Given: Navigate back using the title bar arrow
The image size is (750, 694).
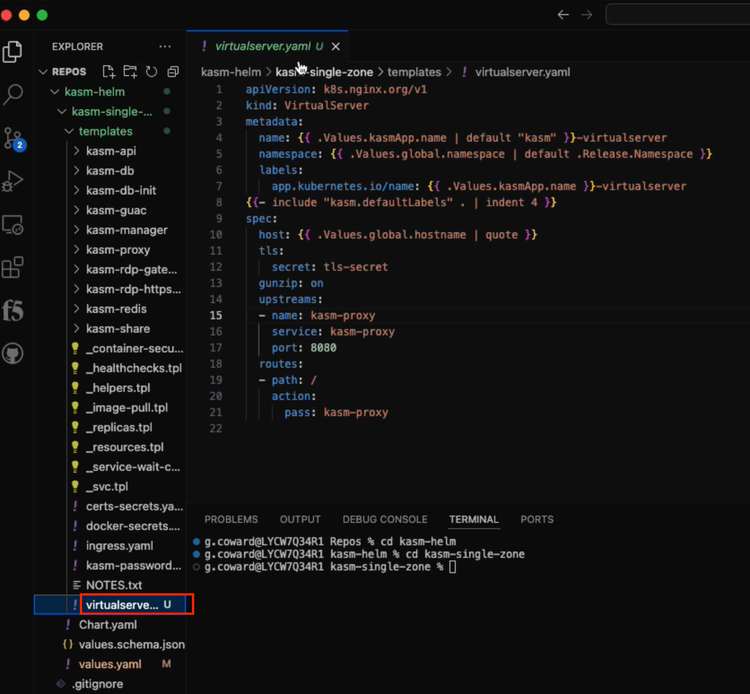Looking at the screenshot, I should tap(563, 15).
